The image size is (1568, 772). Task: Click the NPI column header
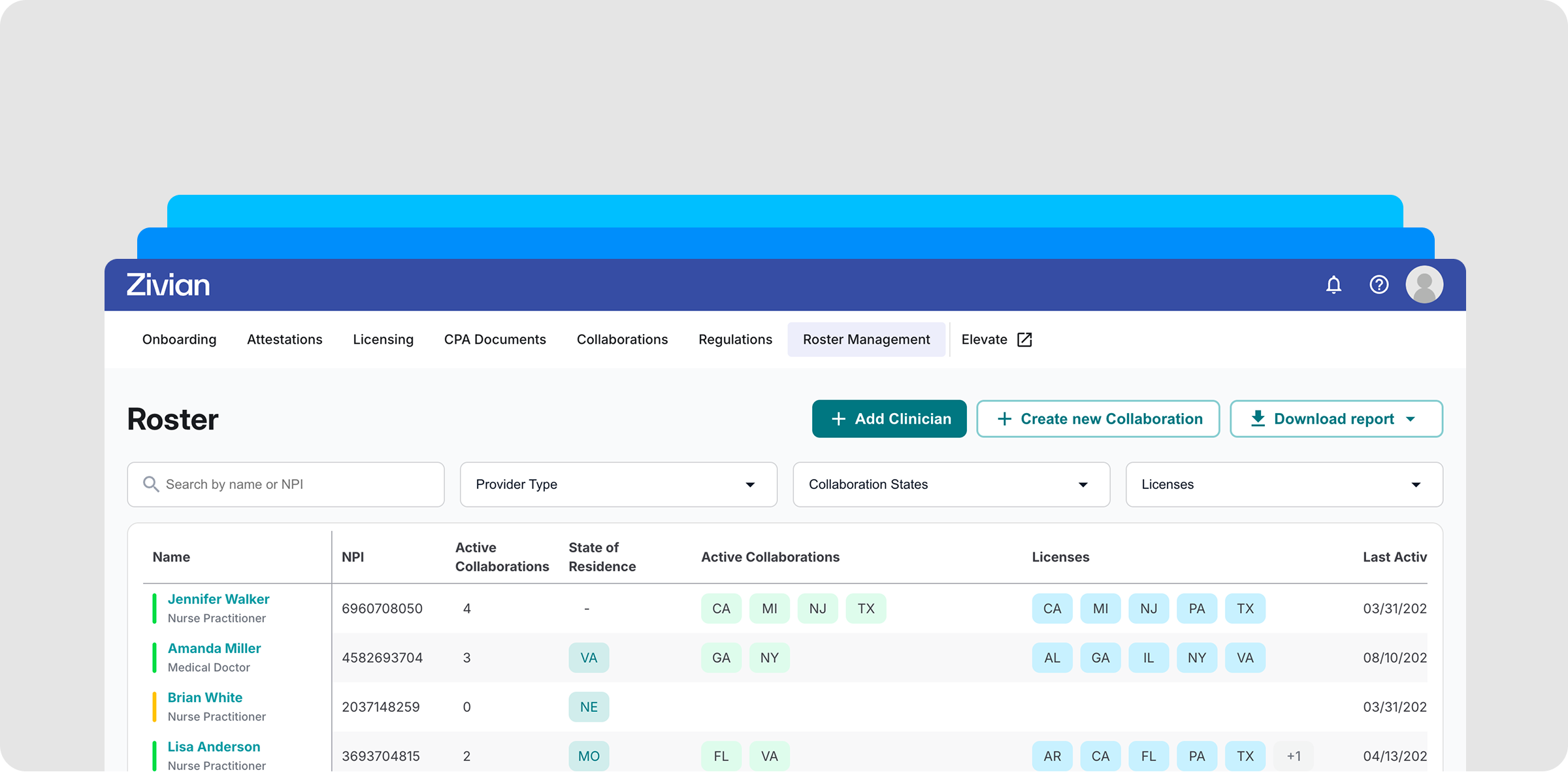coord(353,557)
